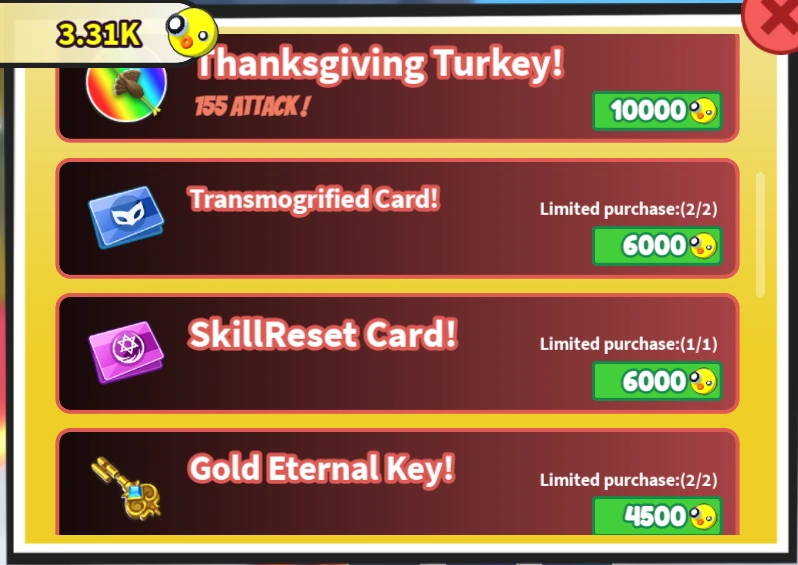Click the Transmogrified Card! title text

[x=314, y=199]
